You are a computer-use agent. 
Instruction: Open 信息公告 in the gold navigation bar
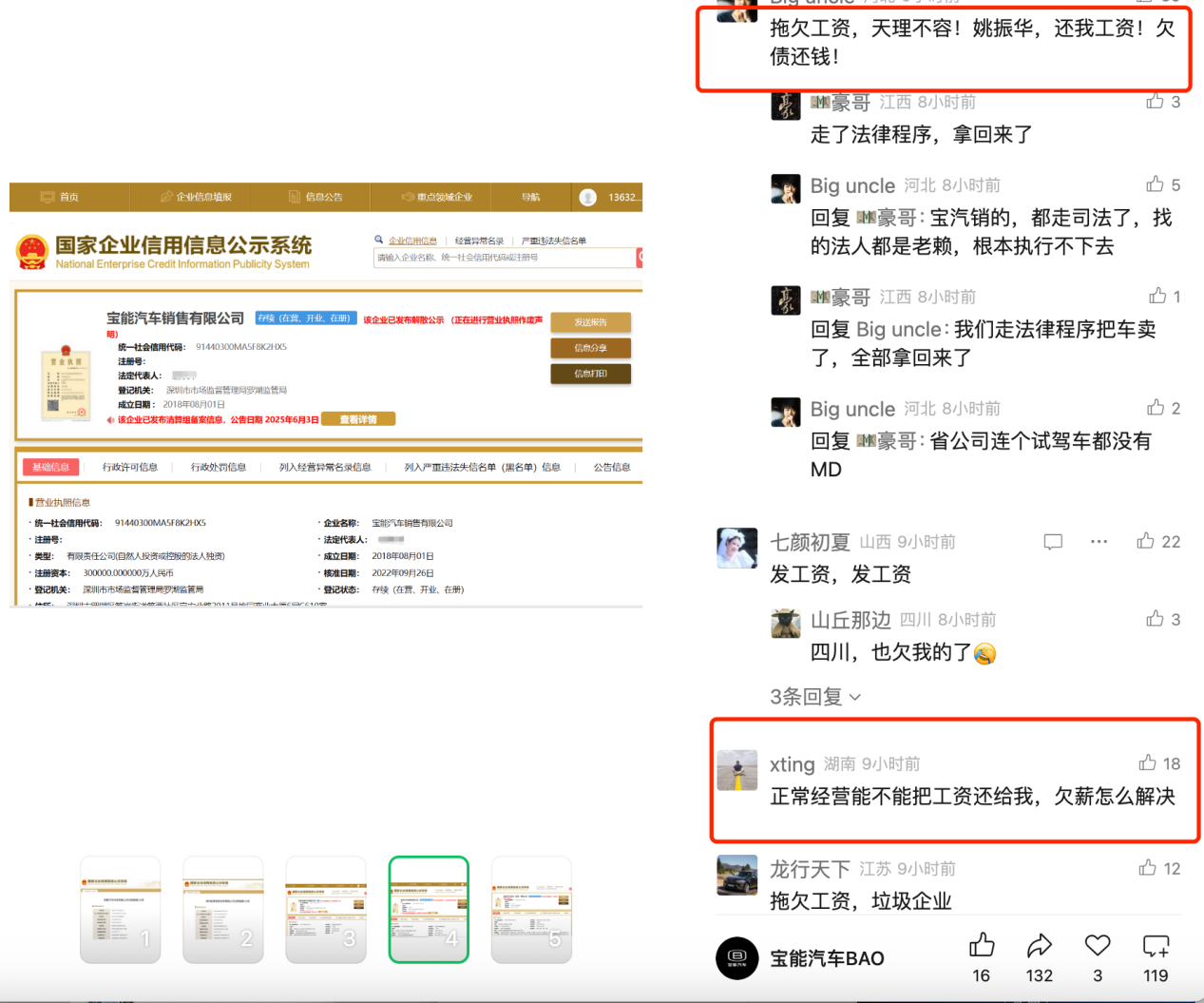coord(315,197)
